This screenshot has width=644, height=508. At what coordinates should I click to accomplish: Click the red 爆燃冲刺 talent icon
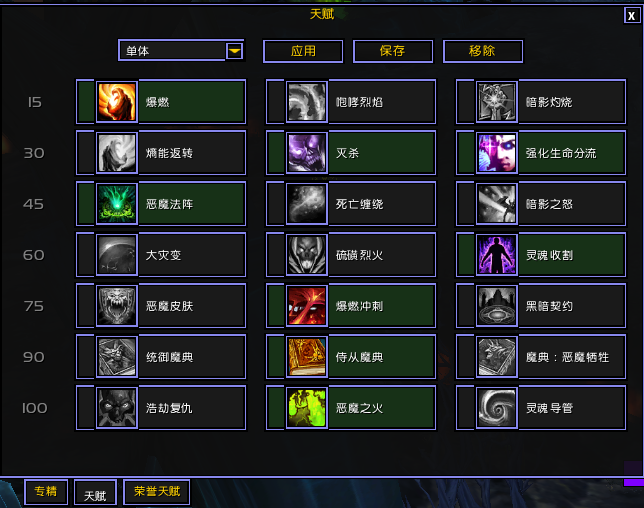pyautogui.click(x=307, y=306)
